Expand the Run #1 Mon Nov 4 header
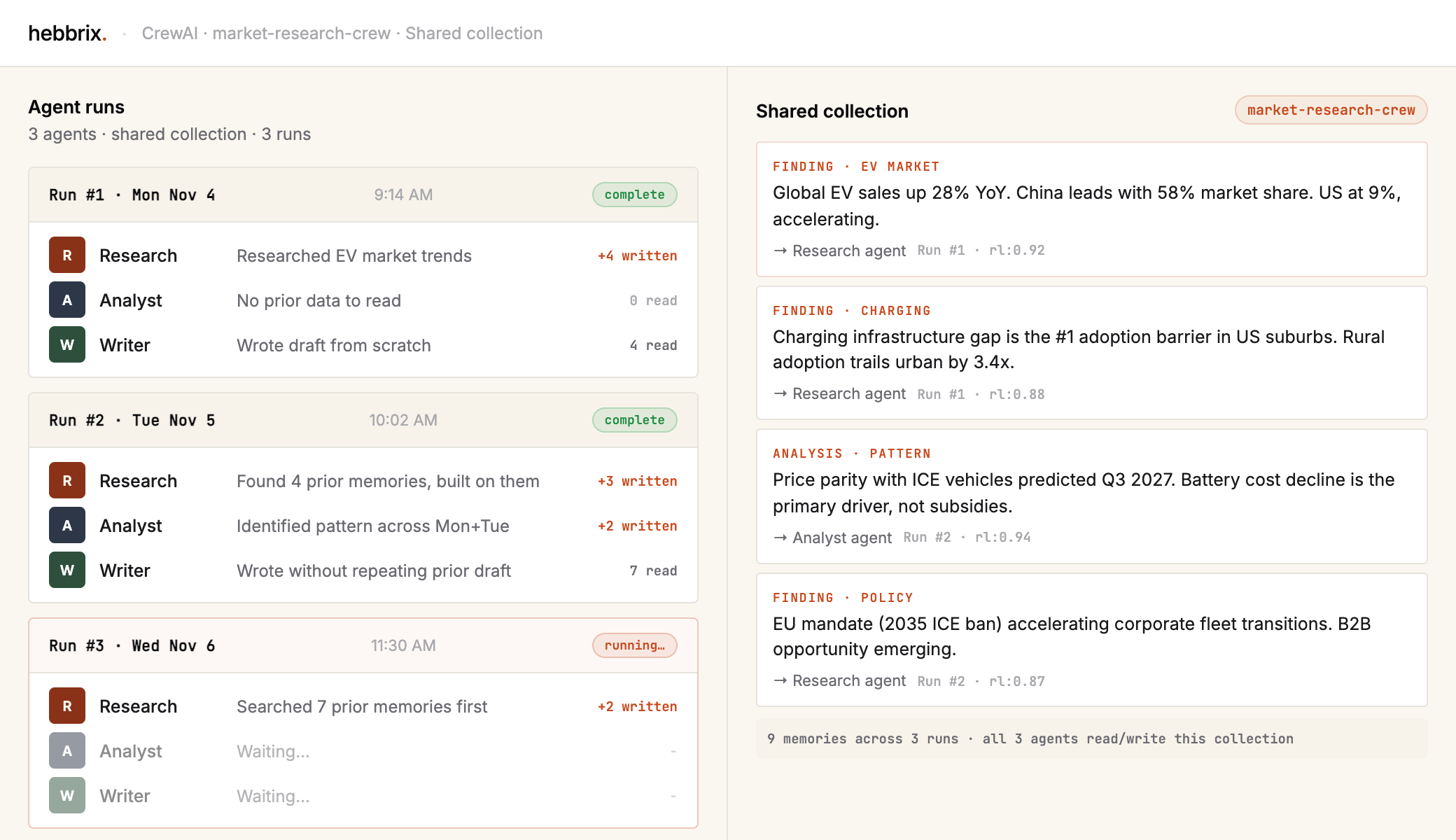Screen dimensions: 1456x840 [x=363, y=195]
